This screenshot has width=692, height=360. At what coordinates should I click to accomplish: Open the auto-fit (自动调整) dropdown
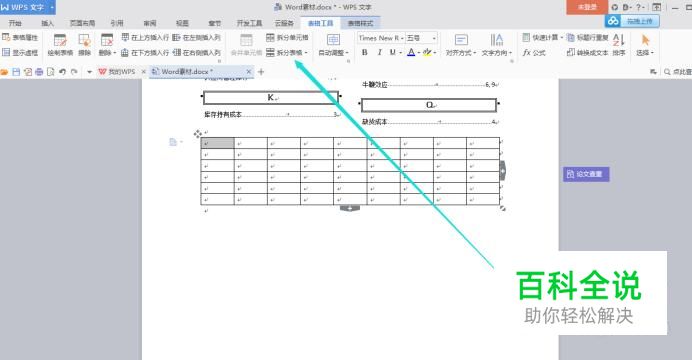[x=333, y=45]
